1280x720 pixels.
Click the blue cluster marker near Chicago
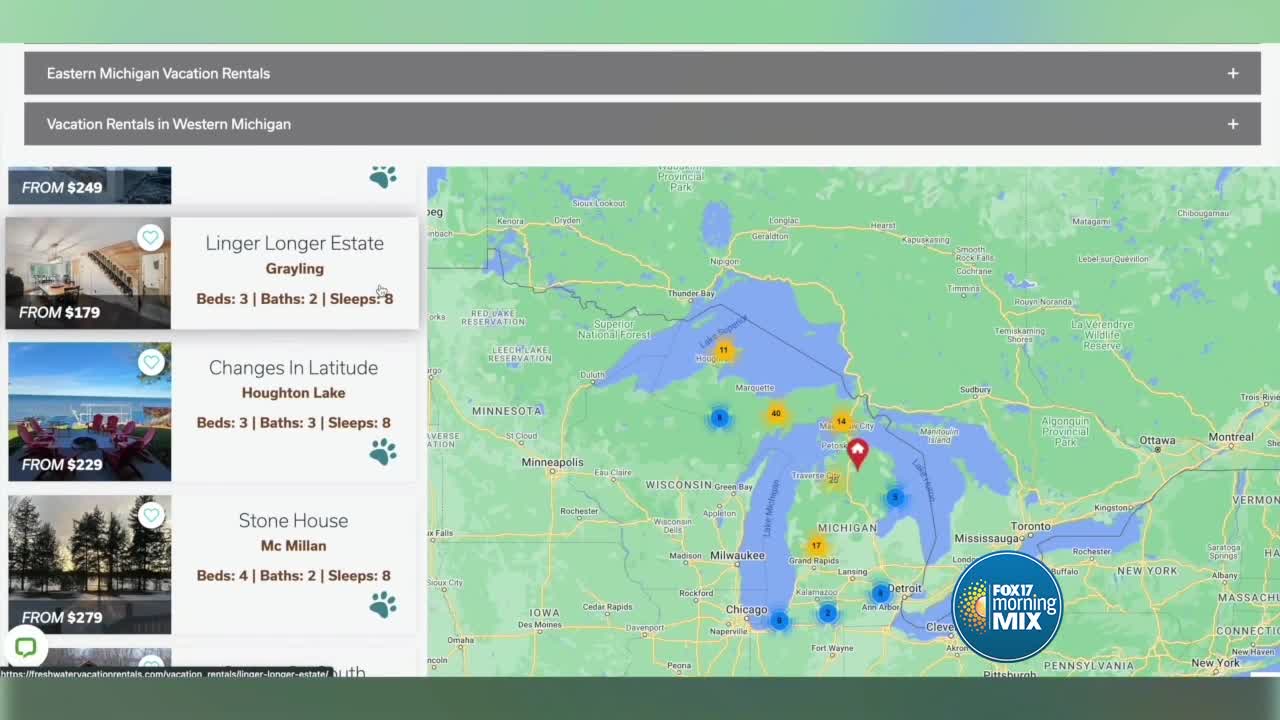tap(779, 620)
